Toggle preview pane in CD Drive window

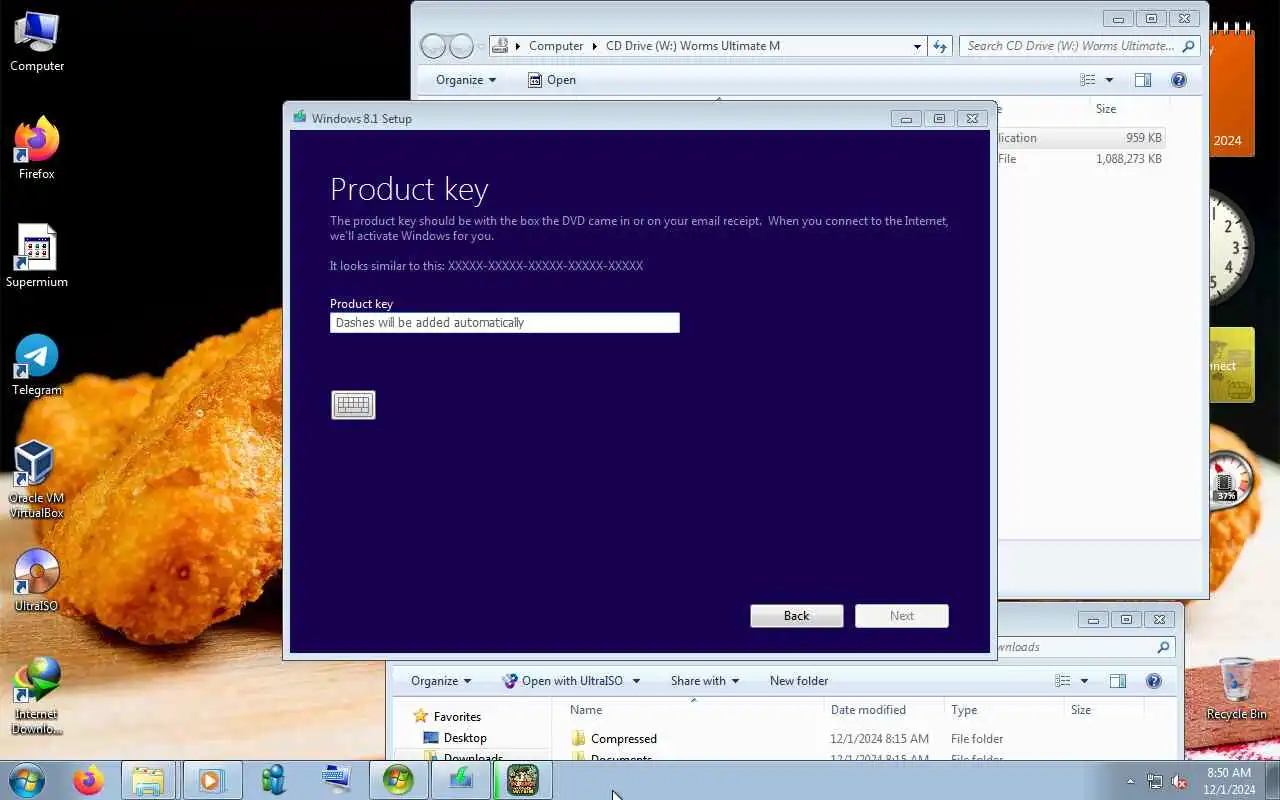point(1143,80)
